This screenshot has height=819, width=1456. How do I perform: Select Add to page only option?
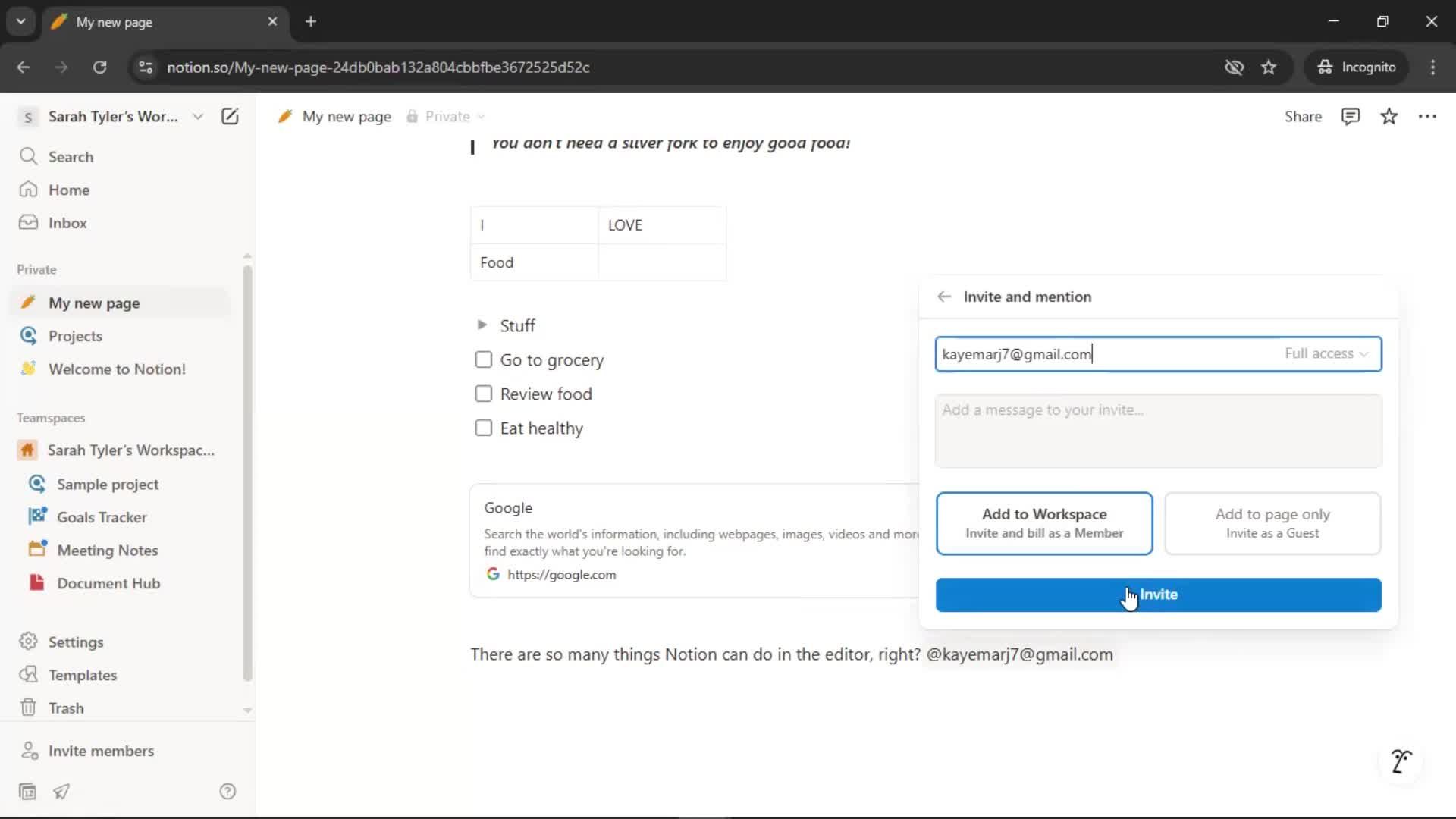(x=1272, y=523)
